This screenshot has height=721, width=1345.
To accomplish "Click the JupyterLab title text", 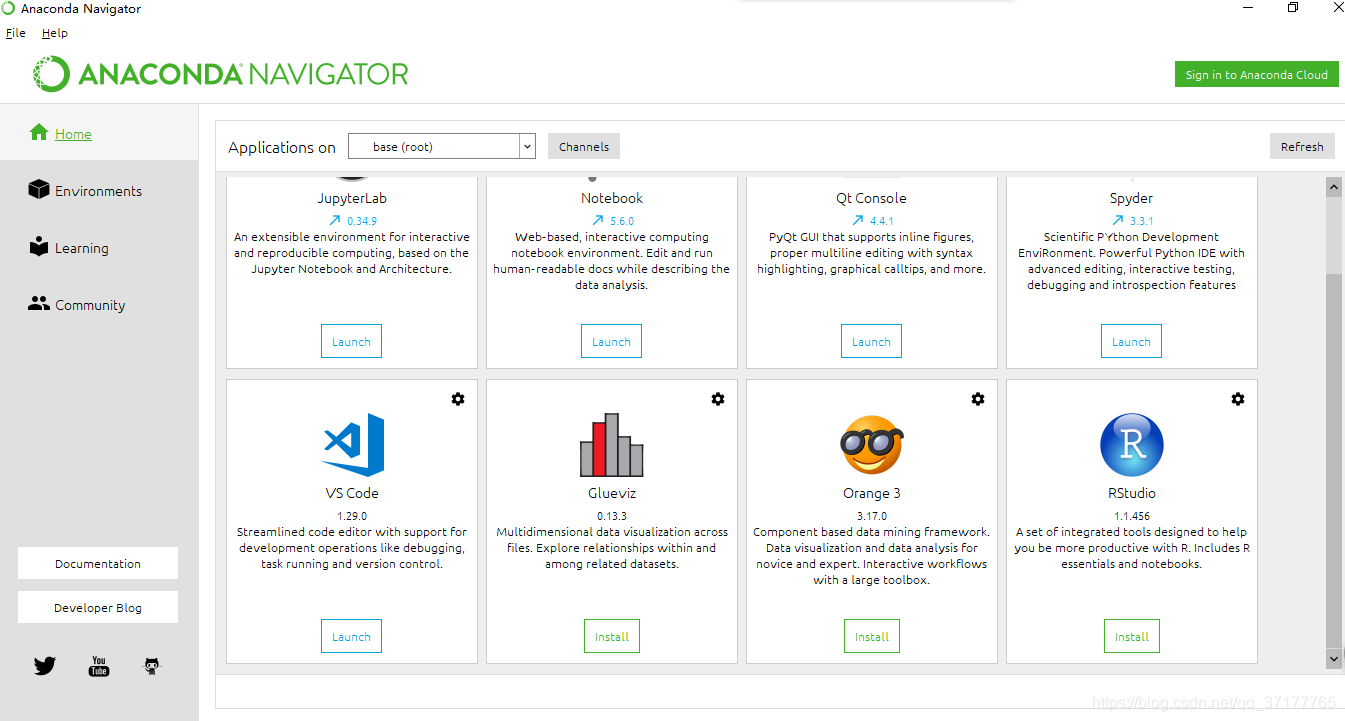I will (352, 198).
